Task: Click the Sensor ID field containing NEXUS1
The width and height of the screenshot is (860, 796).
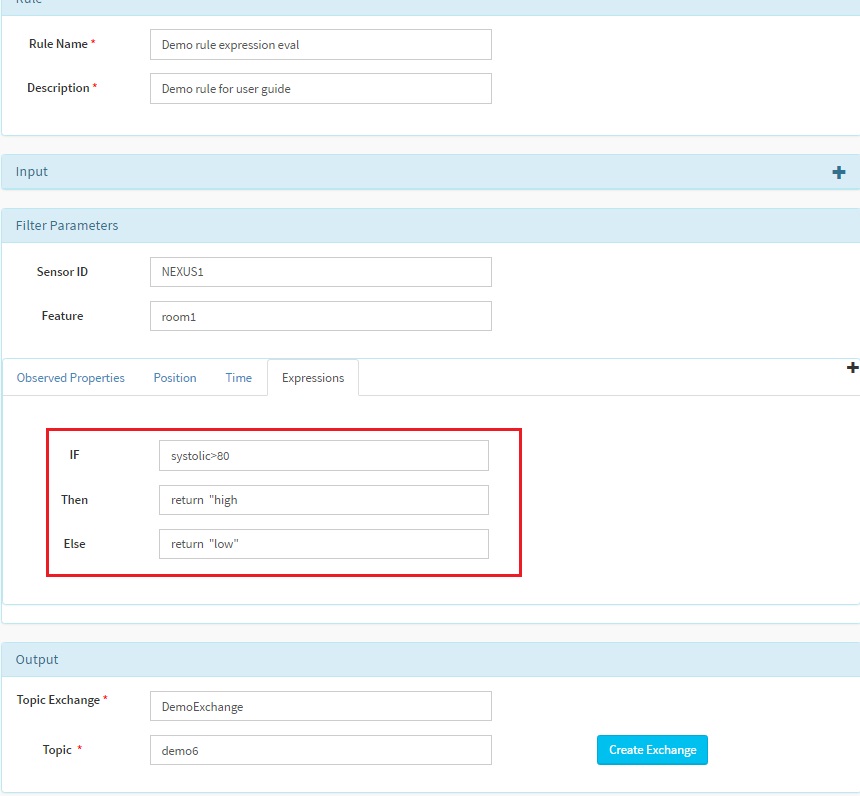Action: coord(321,272)
